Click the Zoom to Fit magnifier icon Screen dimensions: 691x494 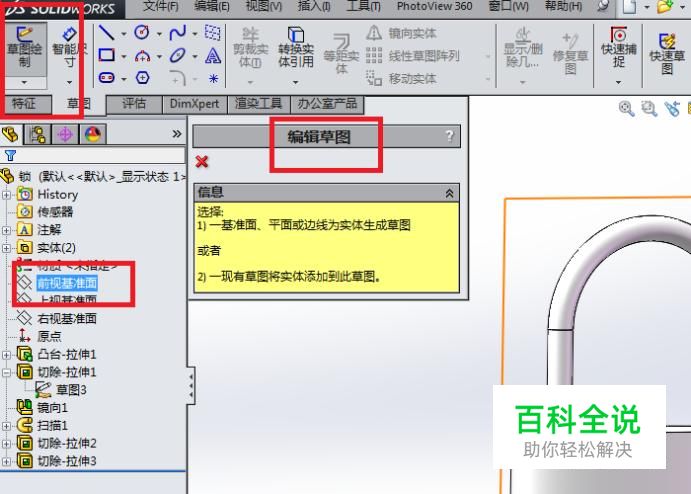(626, 108)
